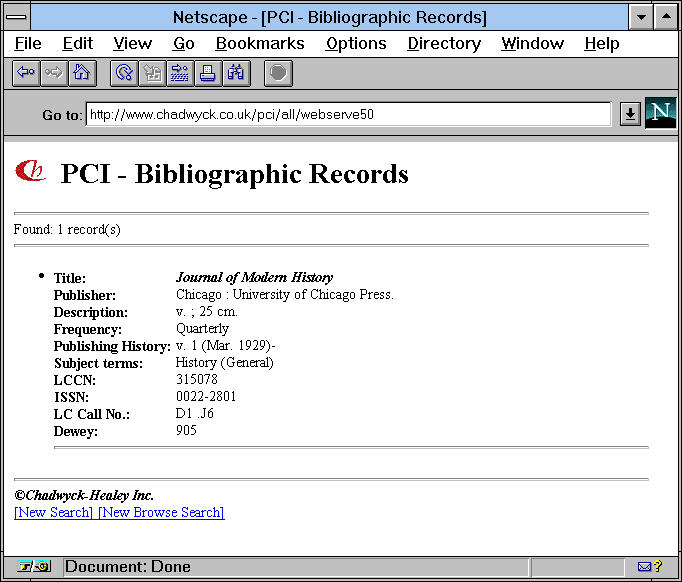Click the Netscape N logo
The height and width of the screenshot is (582, 682).
(x=660, y=113)
